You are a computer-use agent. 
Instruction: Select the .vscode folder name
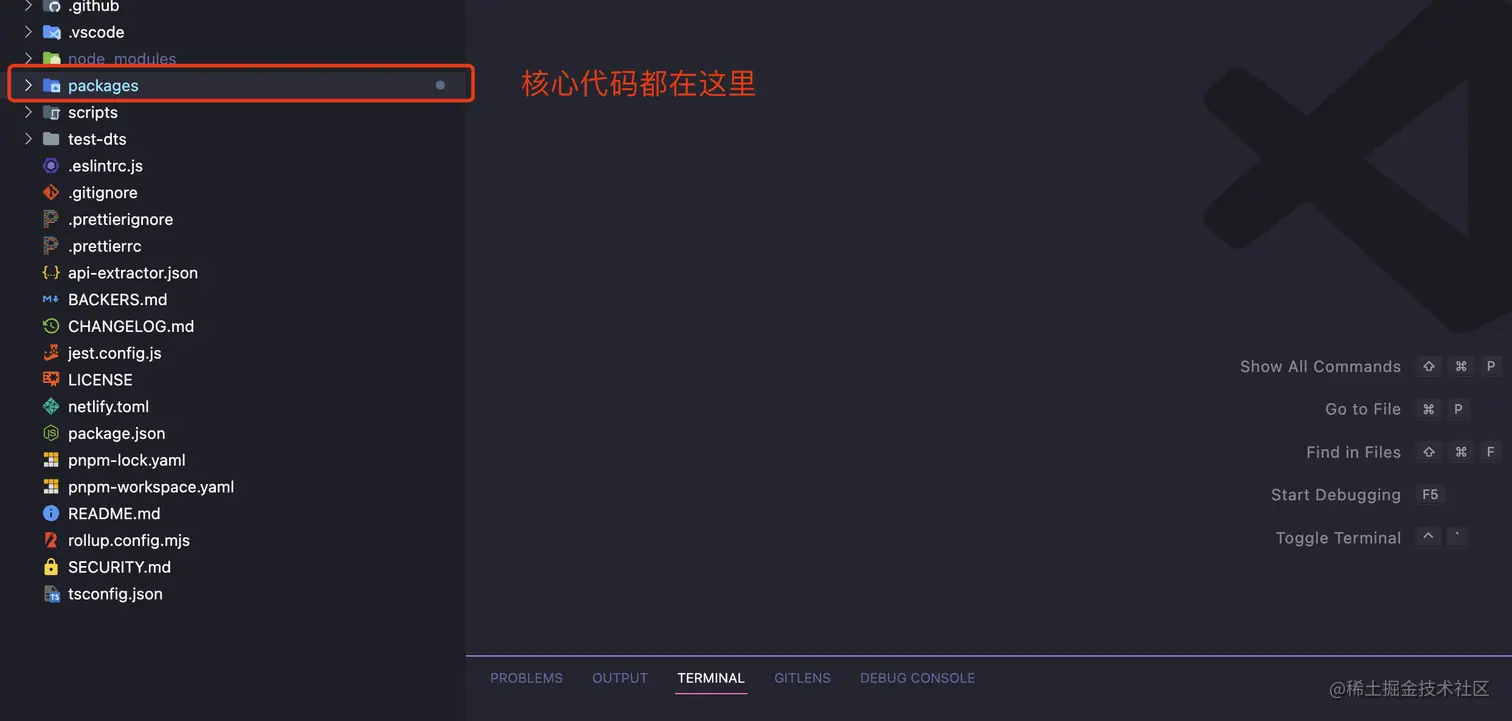pyautogui.click(x=96, y=32)
